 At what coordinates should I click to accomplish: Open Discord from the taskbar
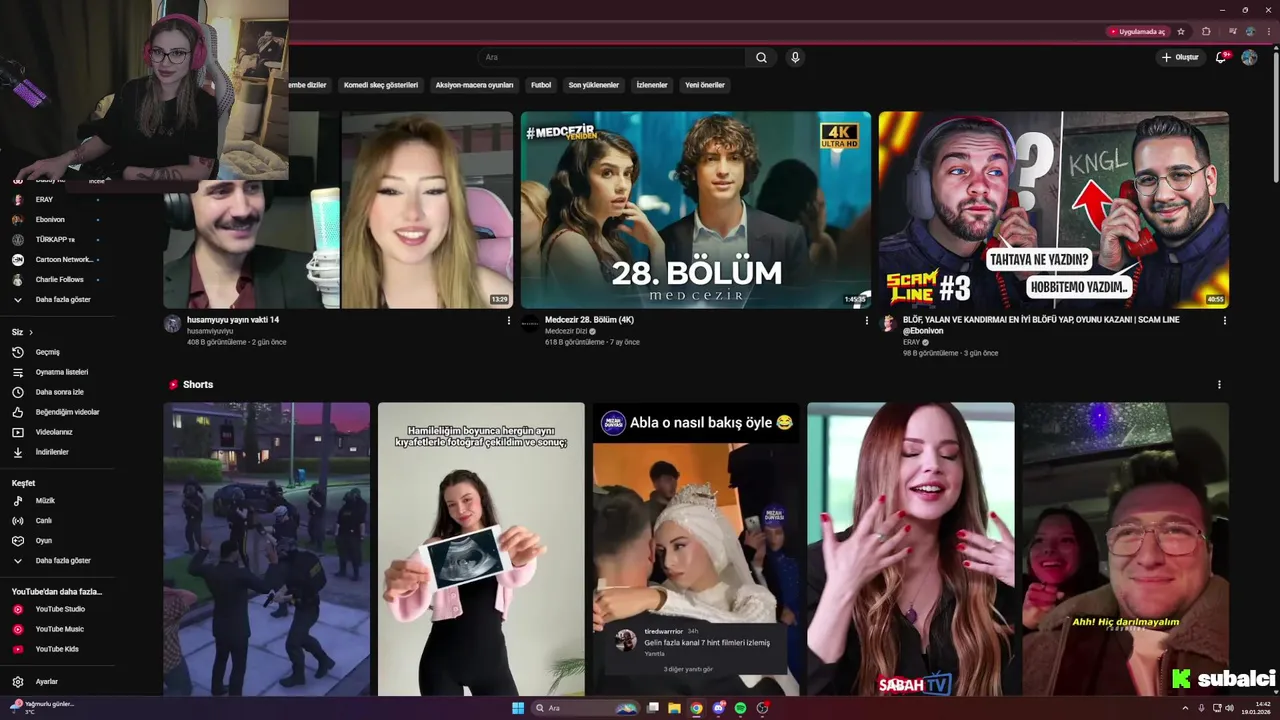[x=718, y=708]
